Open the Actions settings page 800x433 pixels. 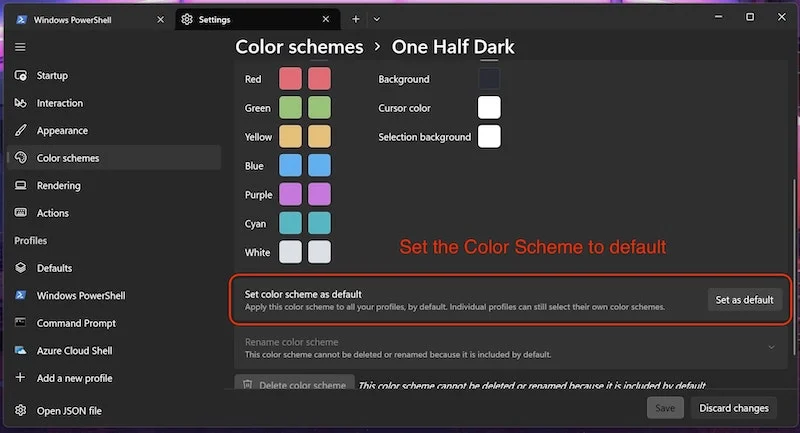114,213
